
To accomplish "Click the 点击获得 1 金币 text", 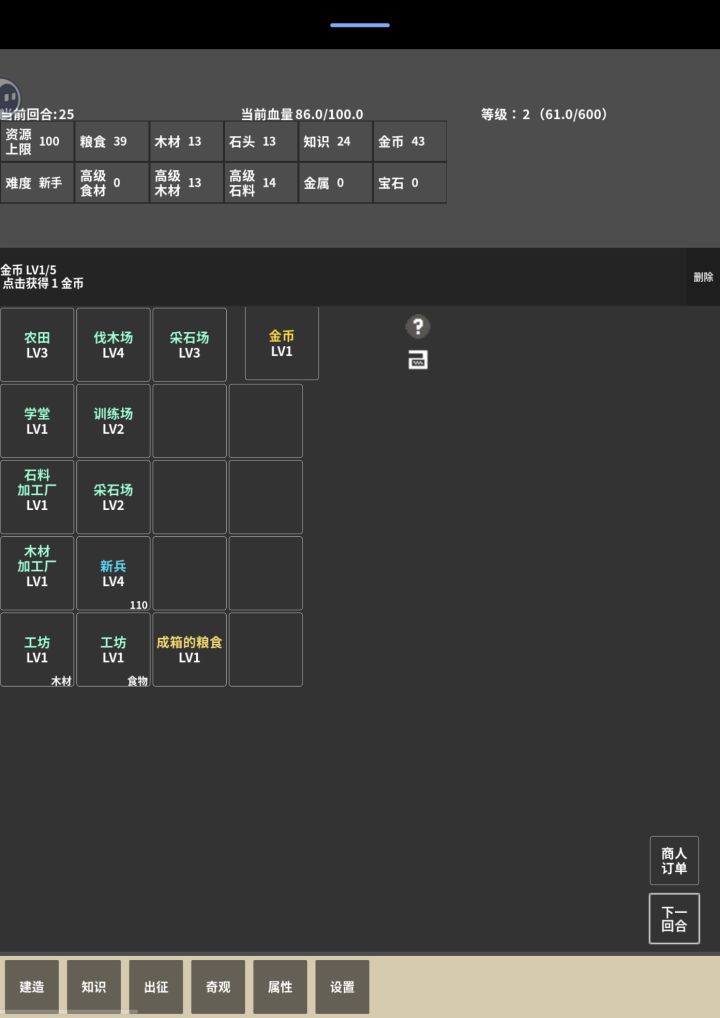I will click(43, 284).
